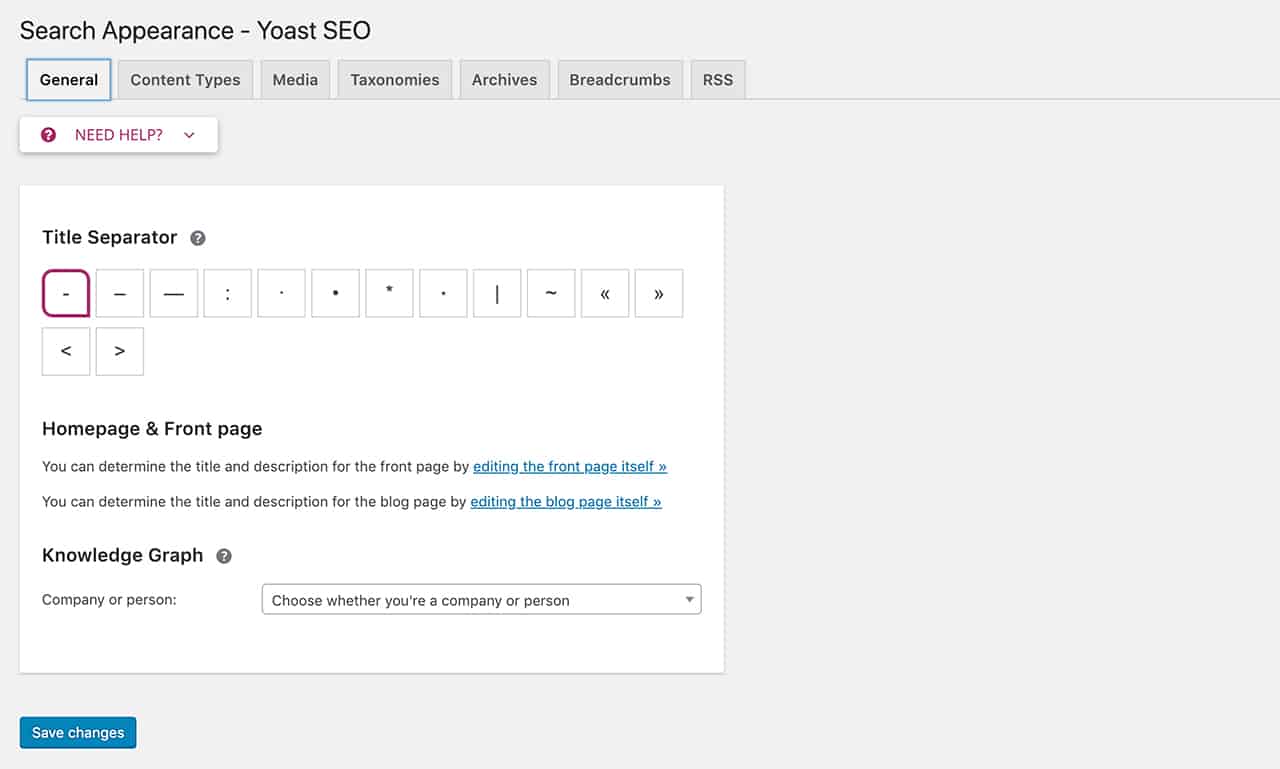Go to the RSS tab
The height and width of the screenshot is (769, 1280).
pos(718,80)
